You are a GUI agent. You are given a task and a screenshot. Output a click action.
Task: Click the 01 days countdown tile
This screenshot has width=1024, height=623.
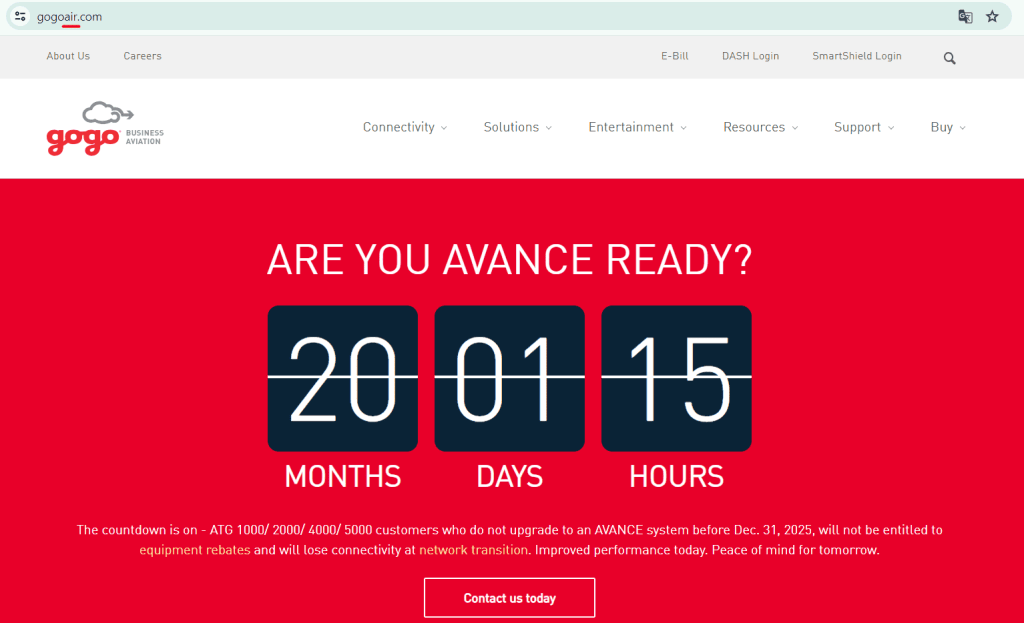(509, 378)
